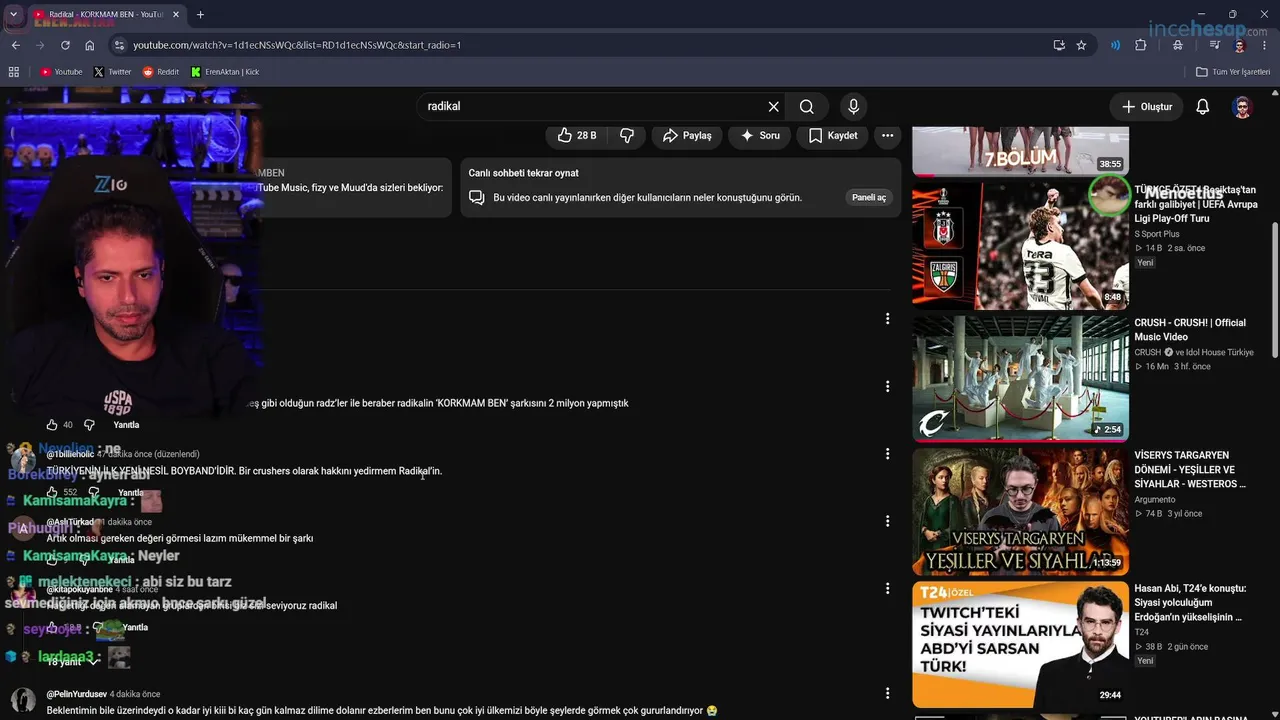
Task: Switch to the Radikal - KORKMAM BEN tab
Action: 106,15
